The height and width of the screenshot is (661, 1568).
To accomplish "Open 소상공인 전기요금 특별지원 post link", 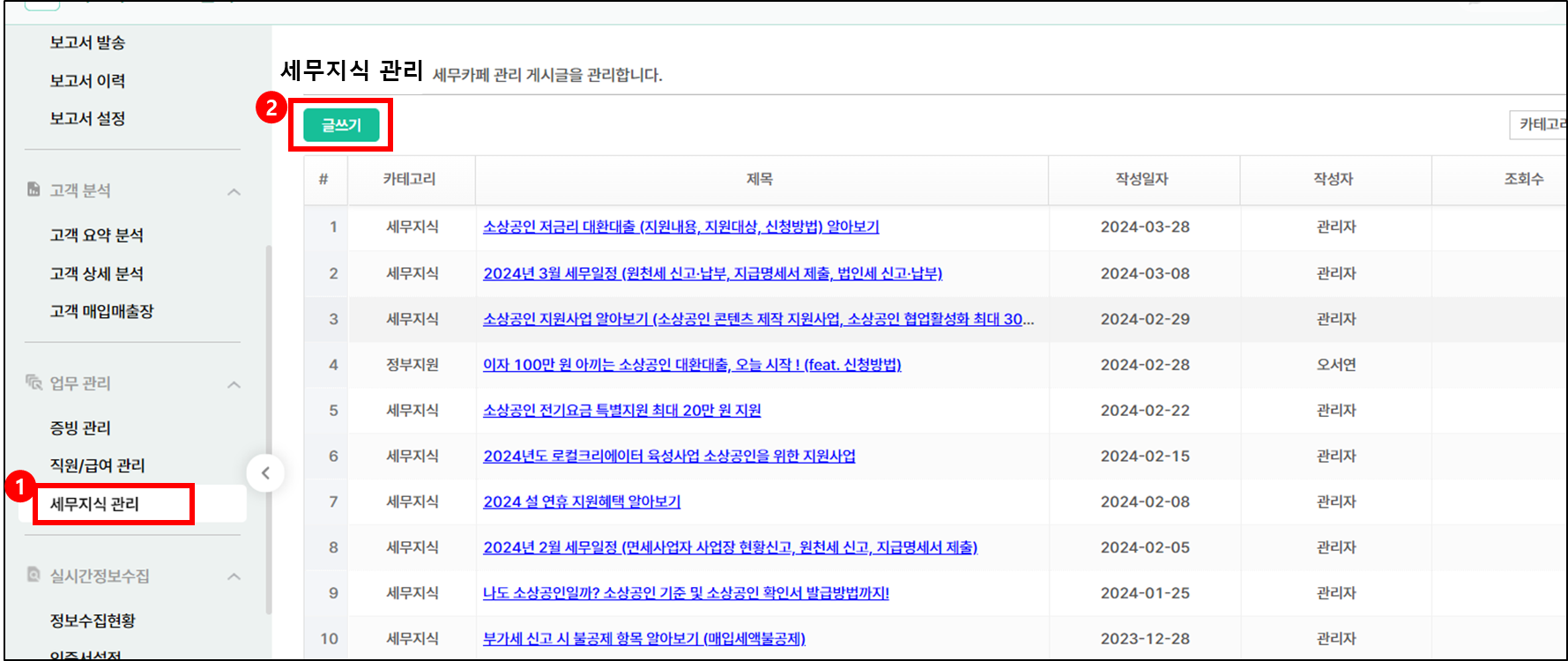I will [621, 410].
